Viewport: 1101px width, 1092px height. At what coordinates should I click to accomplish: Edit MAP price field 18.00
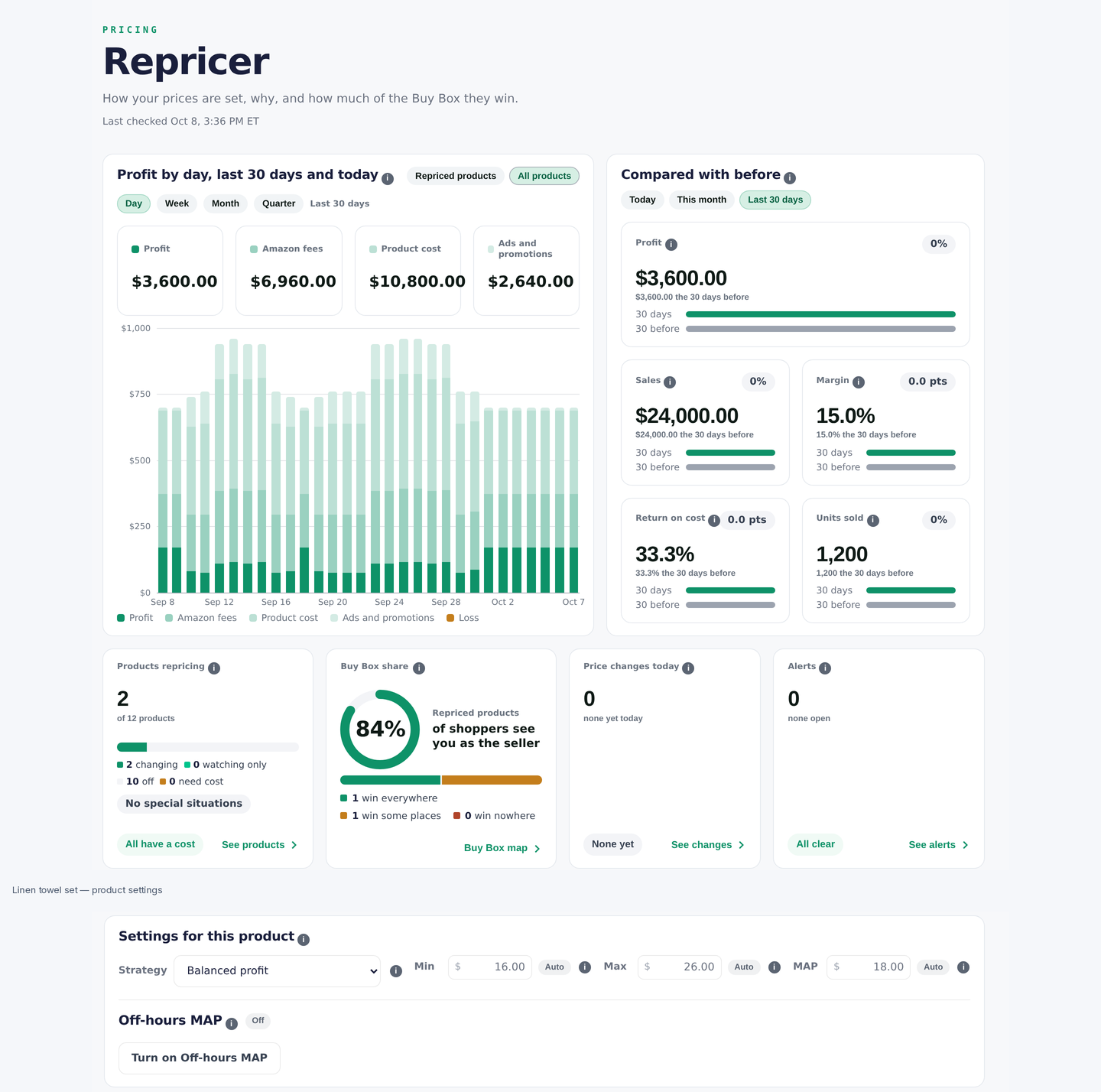click(869, 967)
